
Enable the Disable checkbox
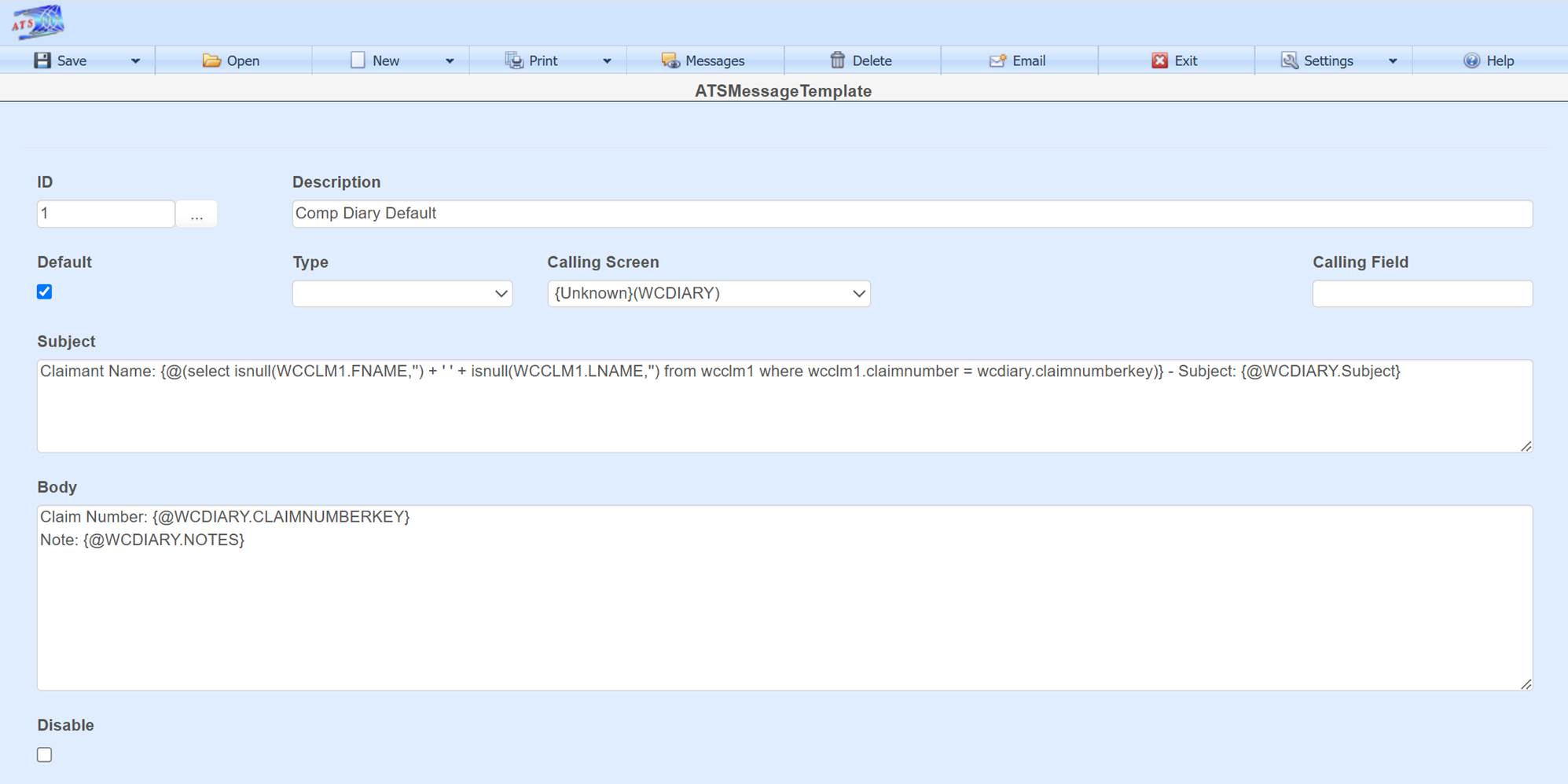click(44, 754)
